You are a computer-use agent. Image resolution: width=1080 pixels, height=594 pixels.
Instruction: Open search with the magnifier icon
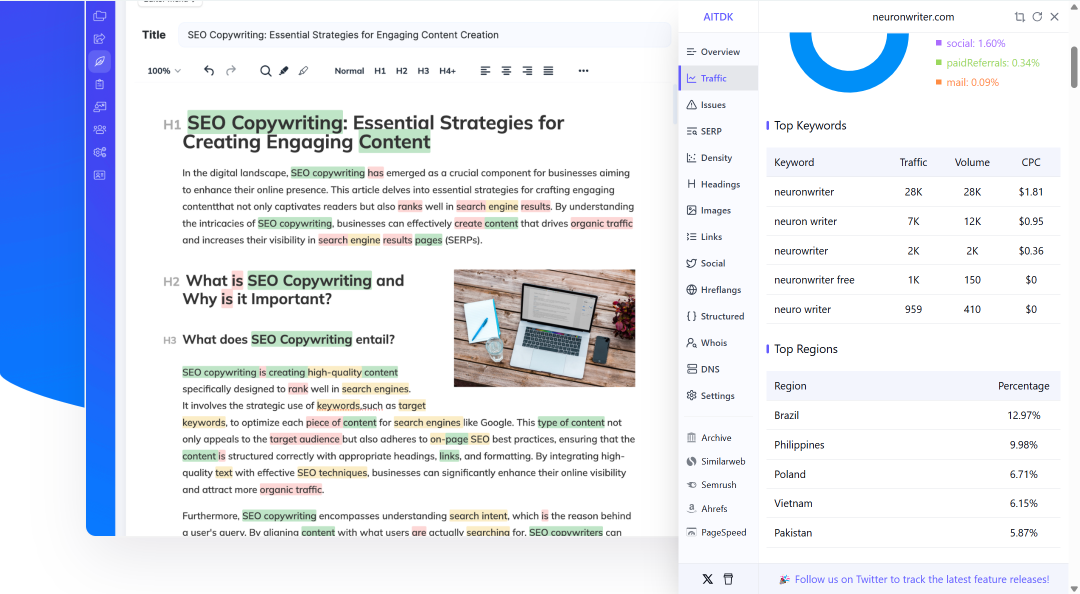click(x=265, y=71)
